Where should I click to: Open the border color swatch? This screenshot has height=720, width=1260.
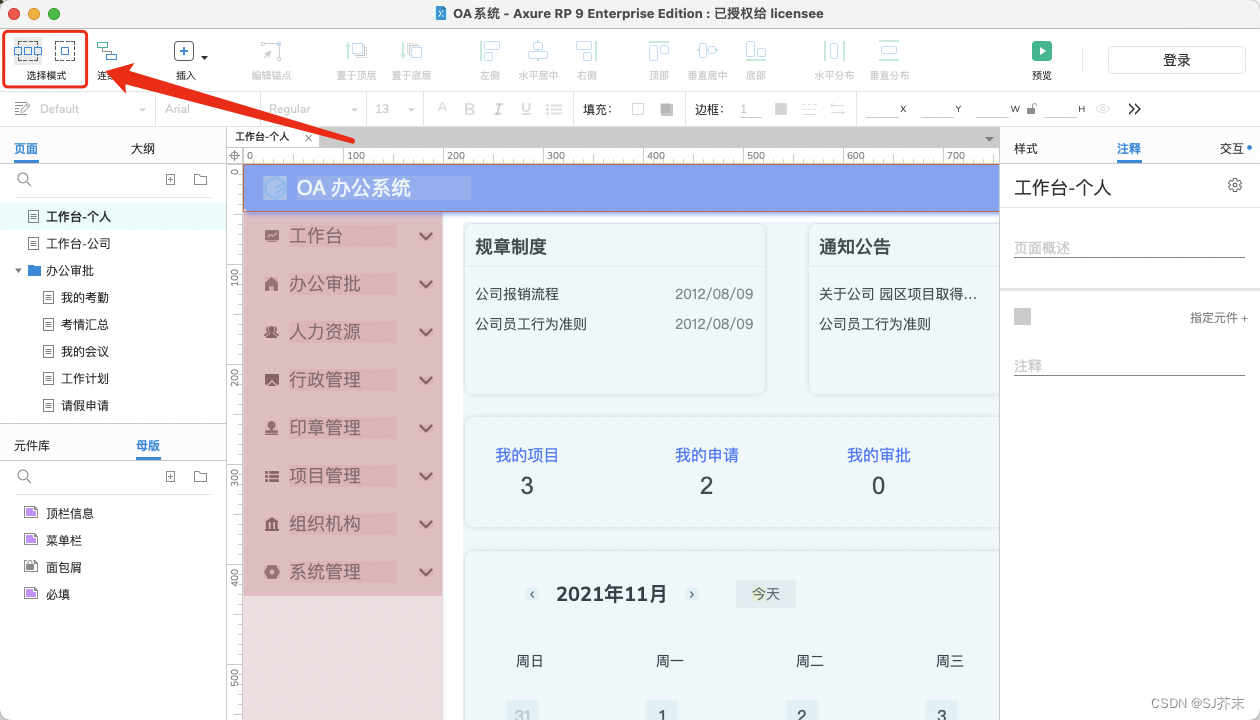tap(781, 109)
